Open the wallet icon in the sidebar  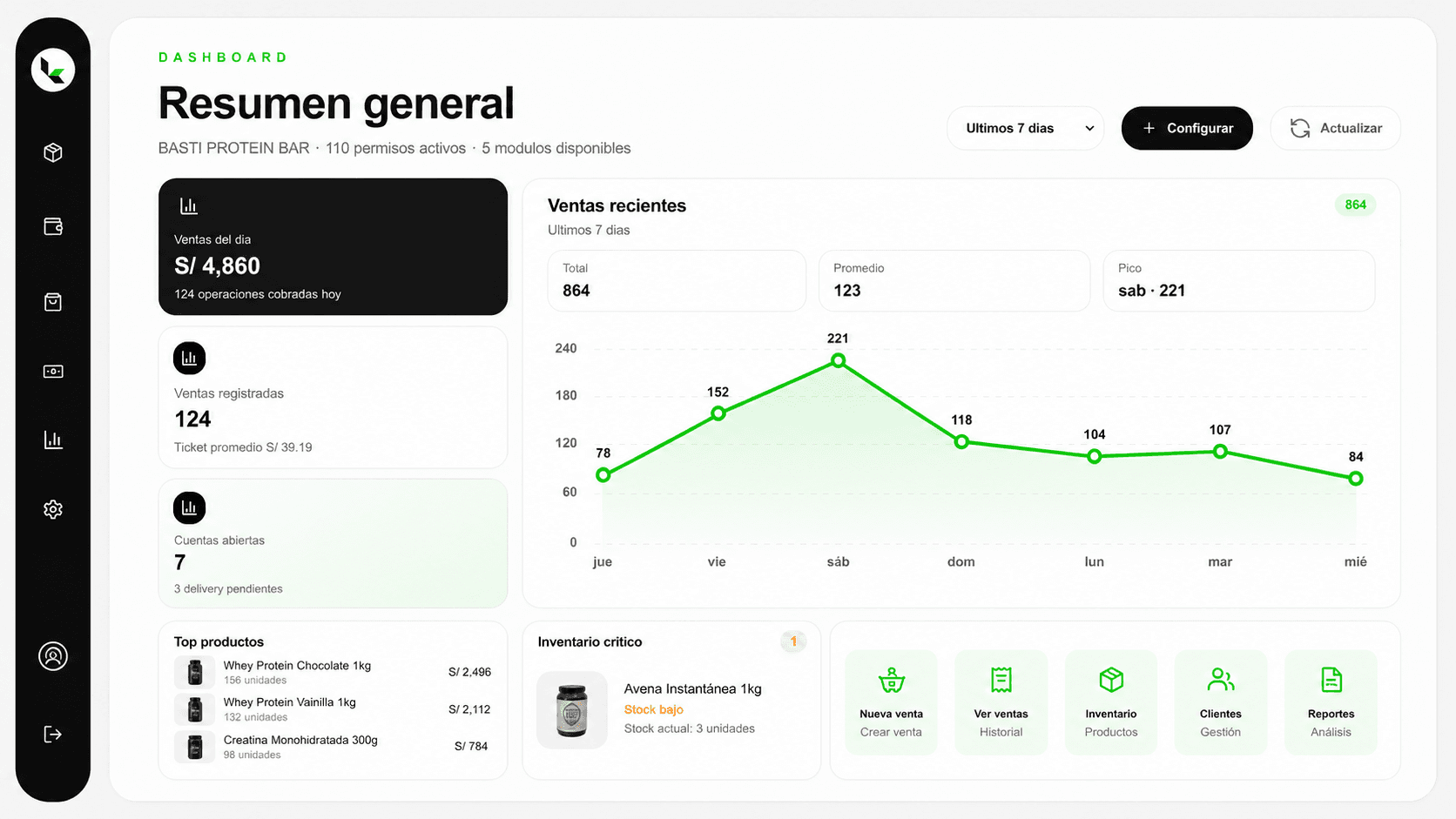[53, 226]
